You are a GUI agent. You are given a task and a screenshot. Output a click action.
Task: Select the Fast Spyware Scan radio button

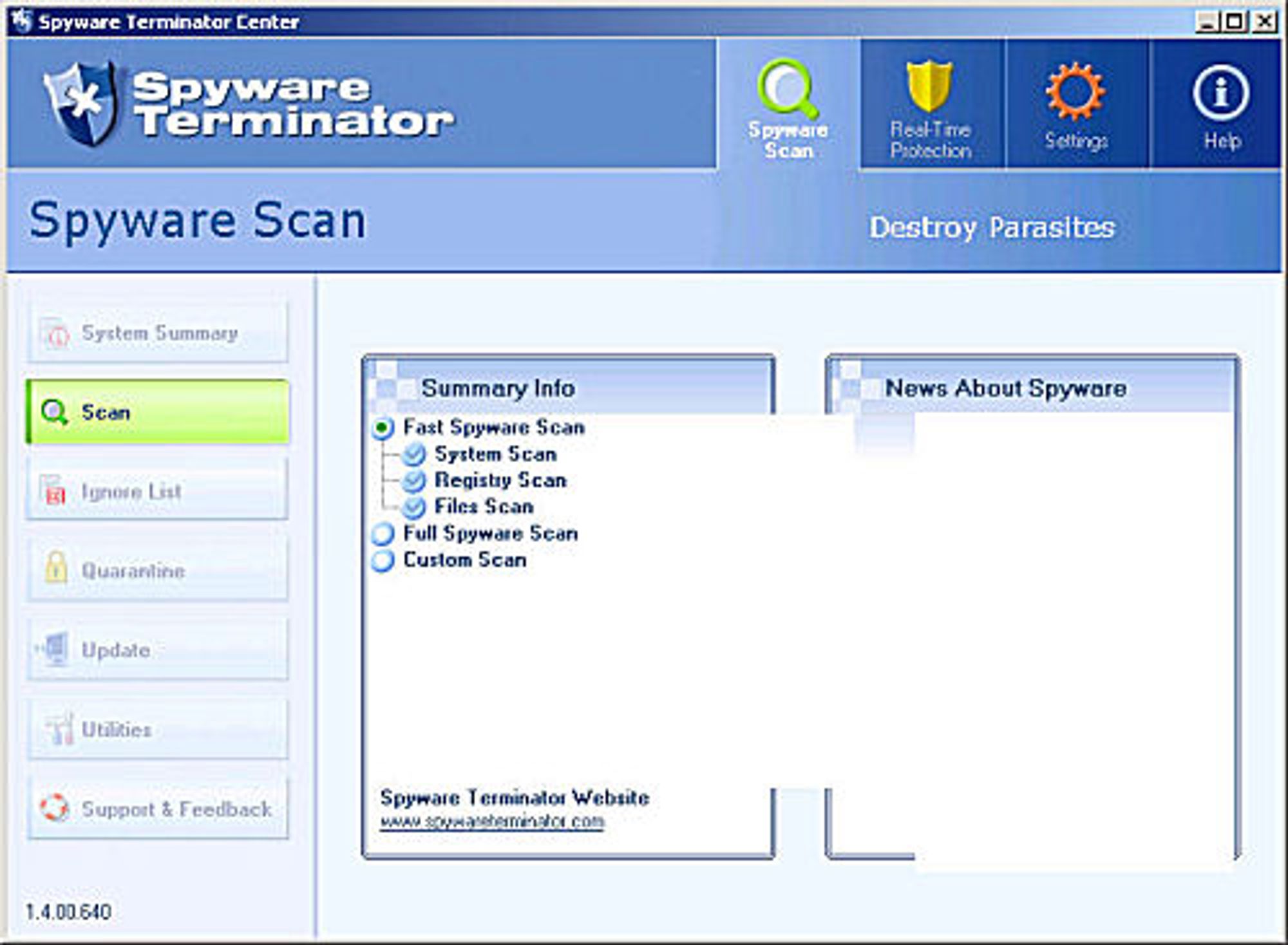(383, 427)
